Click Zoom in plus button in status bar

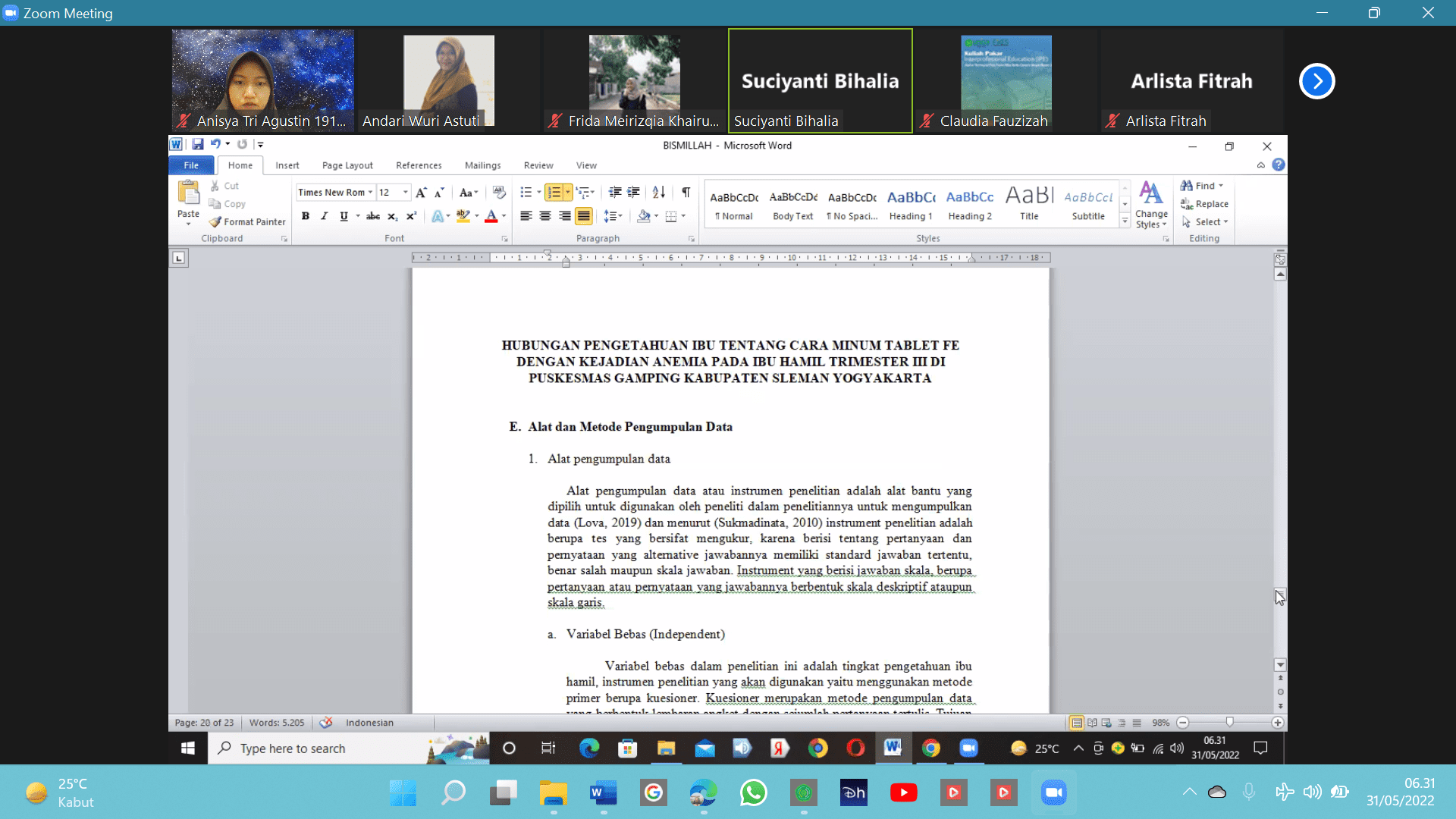1278,723
